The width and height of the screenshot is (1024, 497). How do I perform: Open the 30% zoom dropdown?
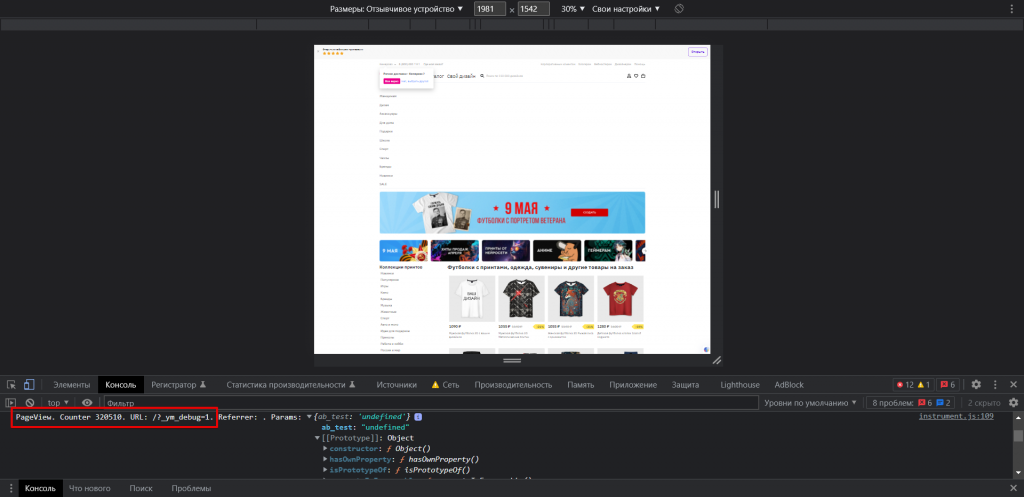pos(572,9)
